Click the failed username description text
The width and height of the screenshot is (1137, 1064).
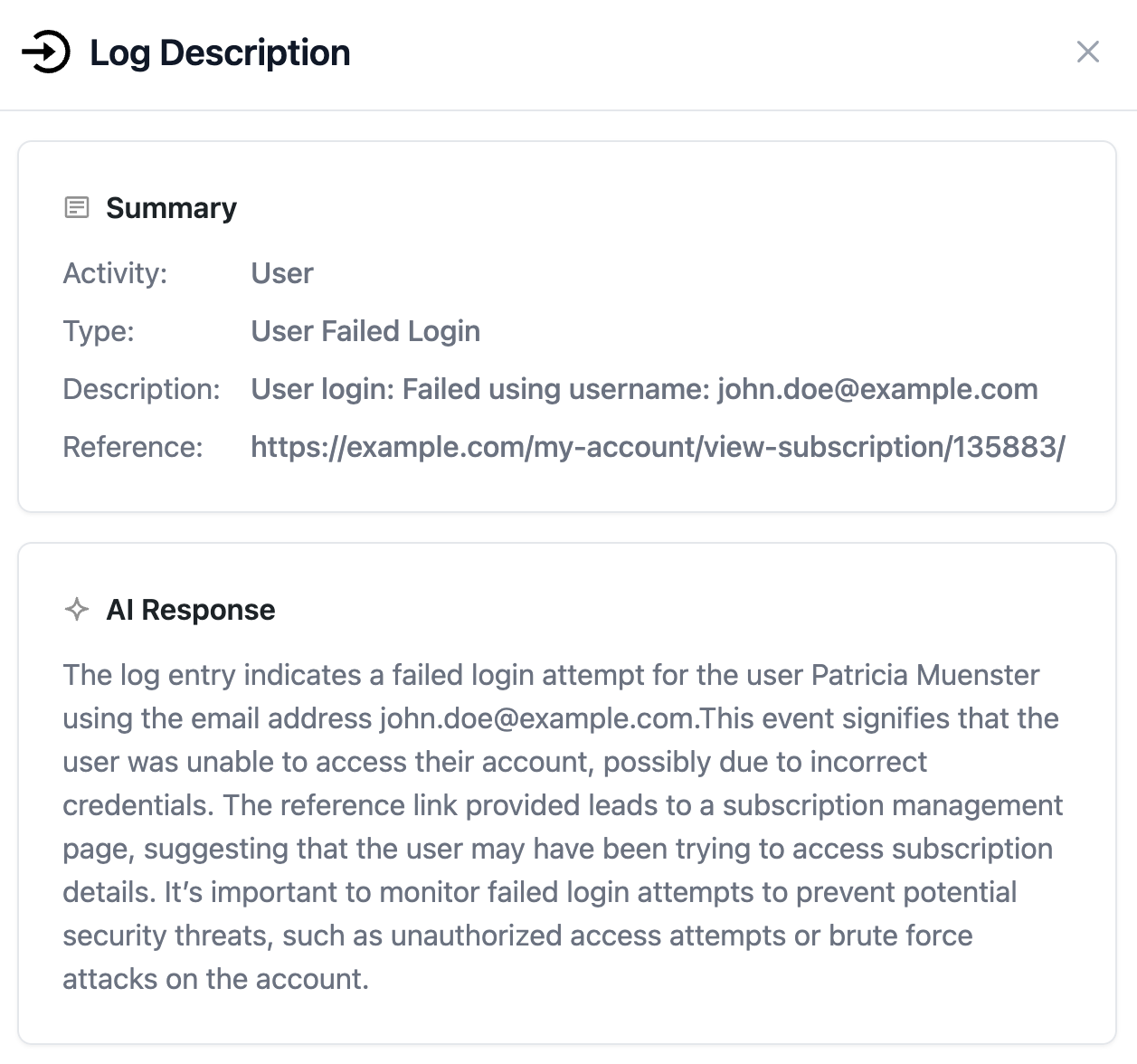[x=644, y=389]
